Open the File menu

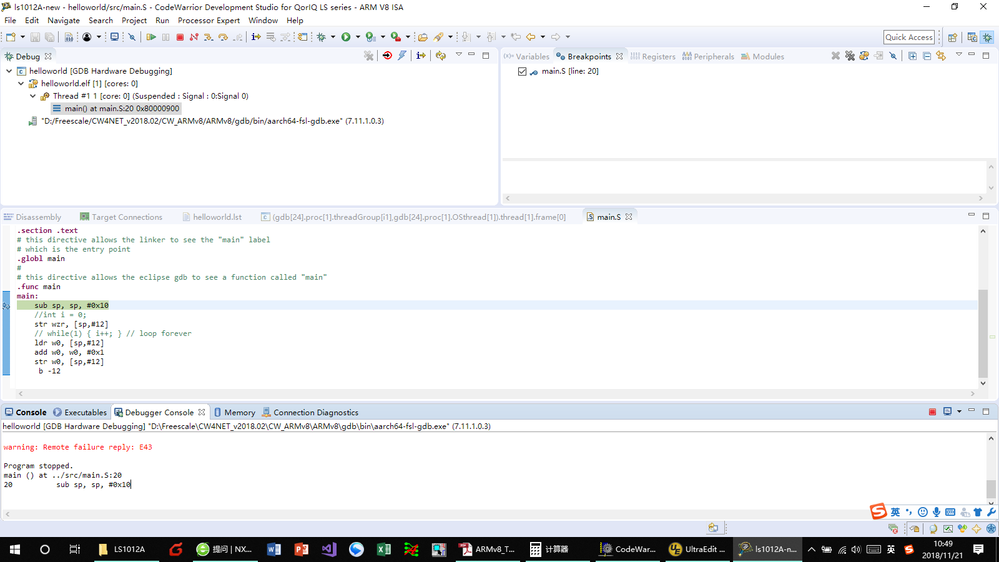[x=10, y=20]
